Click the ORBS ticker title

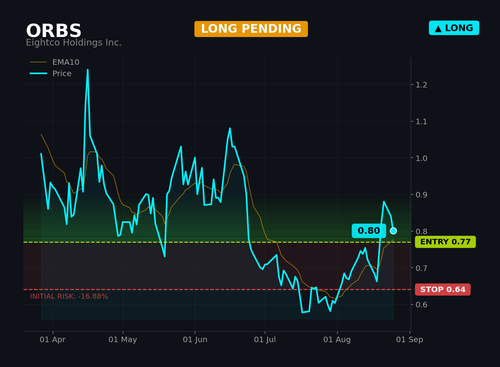point(54,31)
